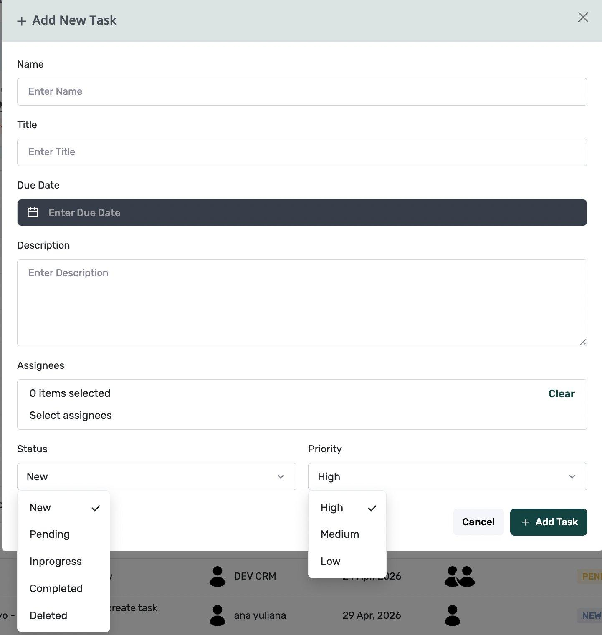602x635 pixels.
Task: Open the Due Date picker field
Action: pyautogui.click(x=302, y=213)
